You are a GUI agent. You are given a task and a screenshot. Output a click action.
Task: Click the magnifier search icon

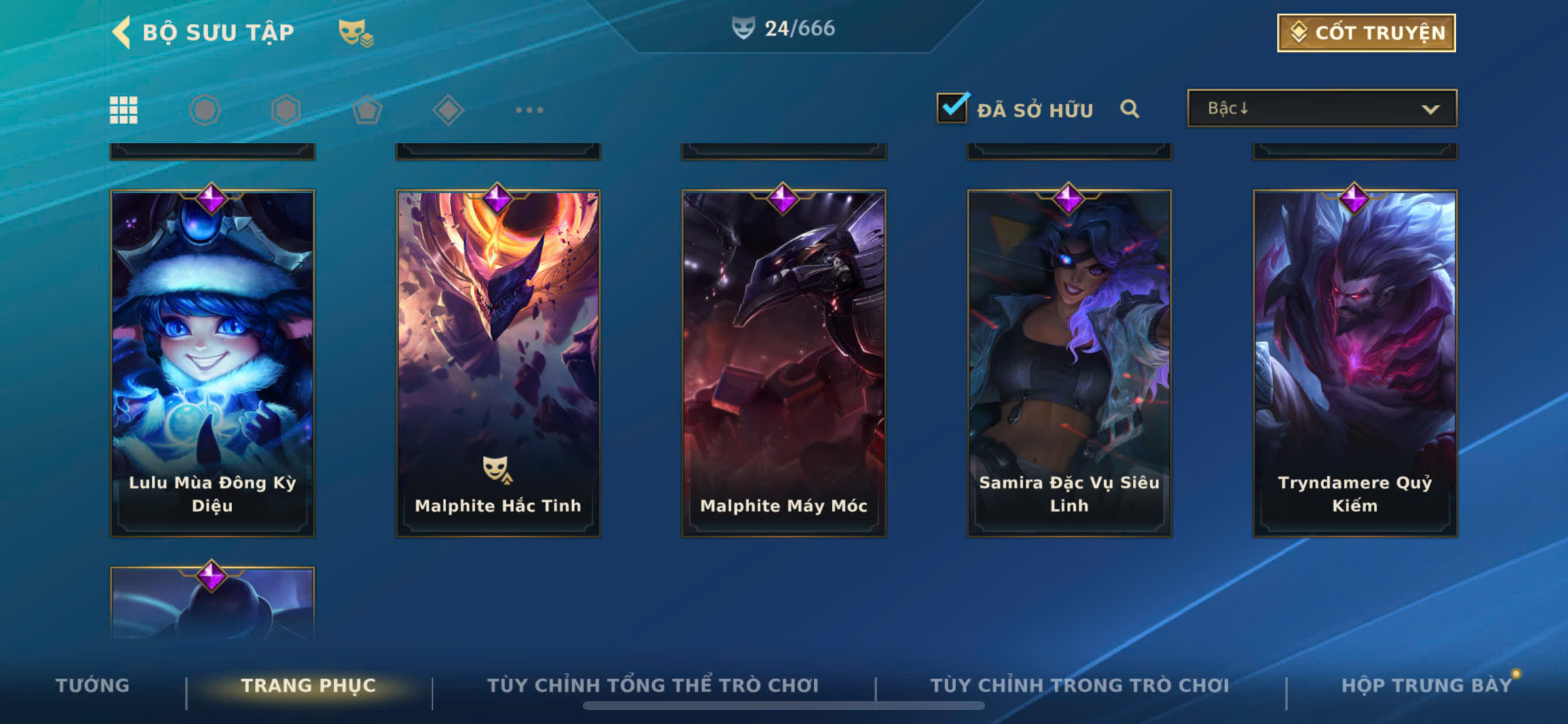(1129, 109)
